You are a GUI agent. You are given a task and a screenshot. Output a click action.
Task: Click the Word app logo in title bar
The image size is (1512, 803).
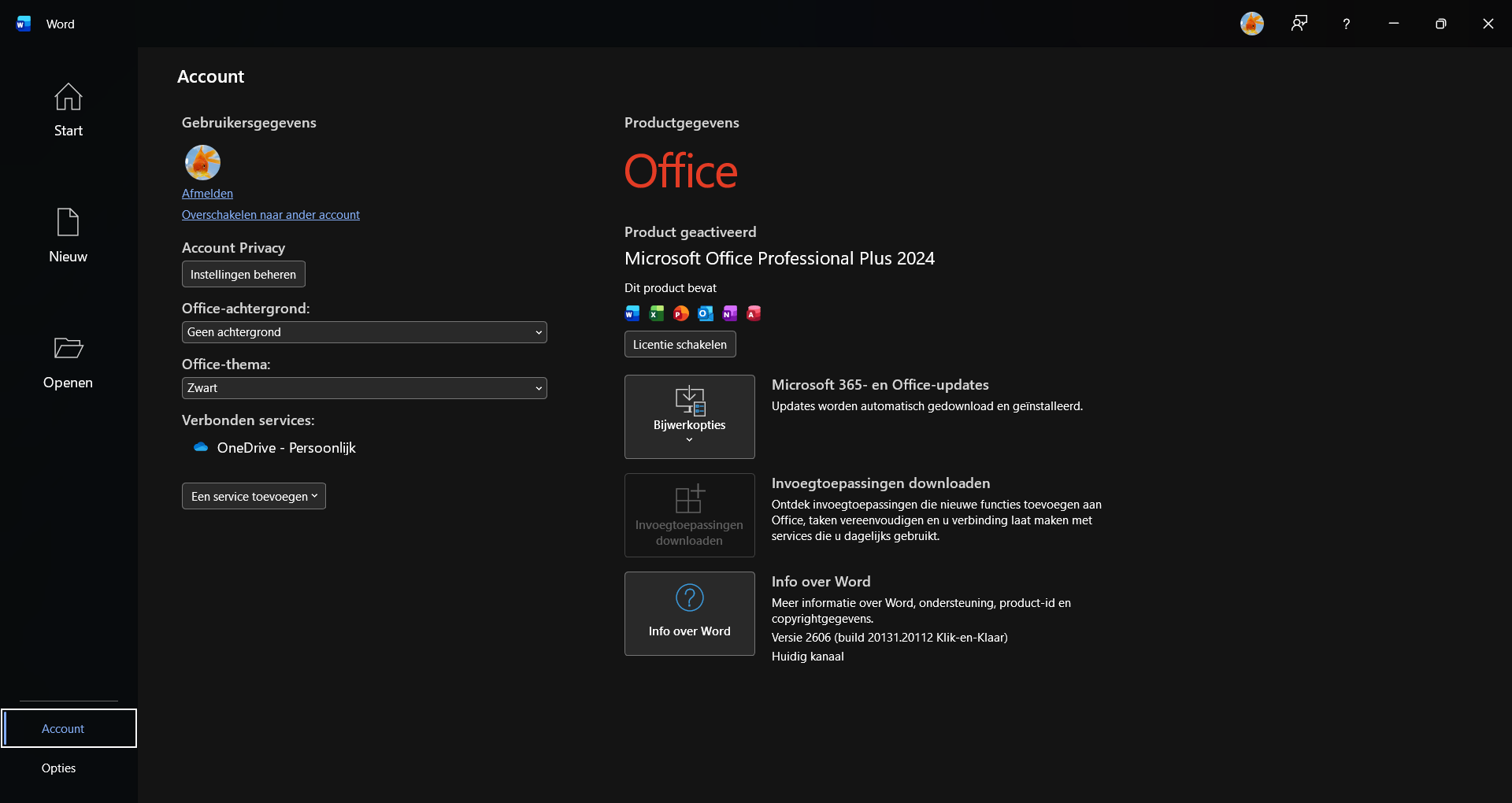(x=24, y=24)
